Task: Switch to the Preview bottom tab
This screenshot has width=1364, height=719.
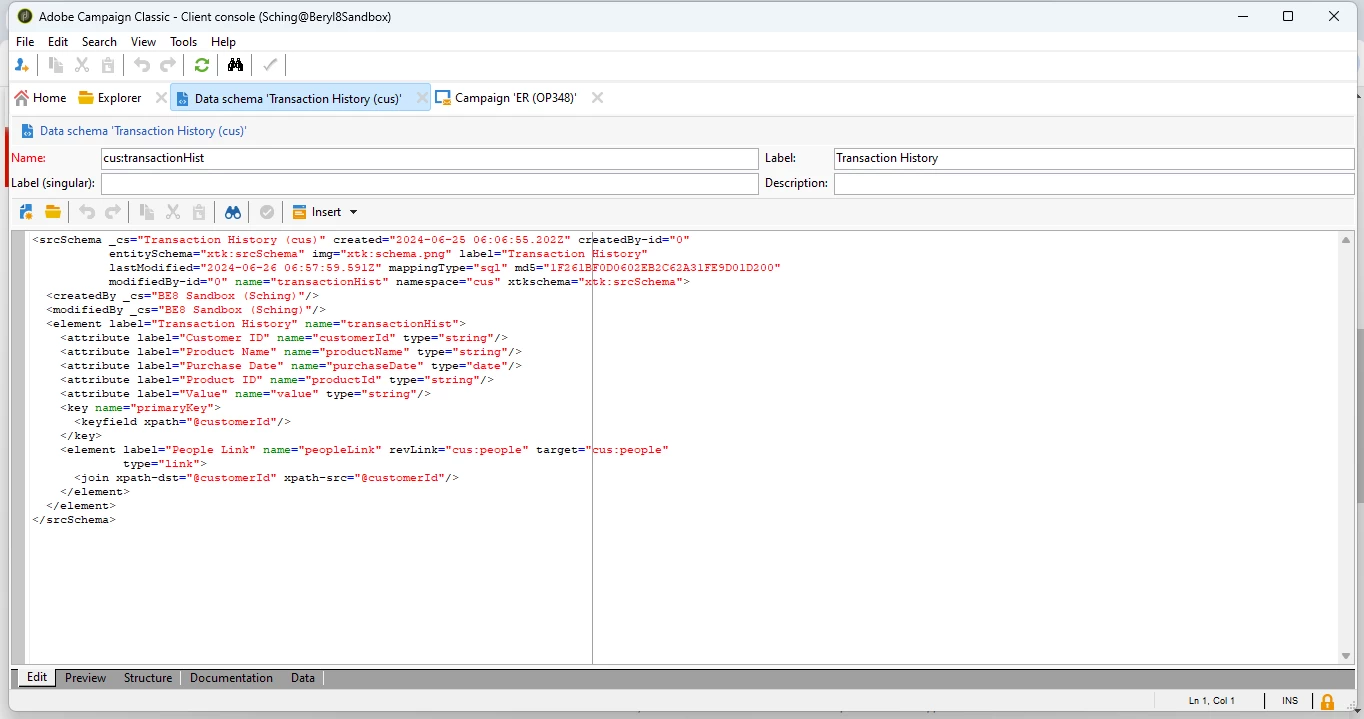Action: pyautogui.click(x=85, y=678)
